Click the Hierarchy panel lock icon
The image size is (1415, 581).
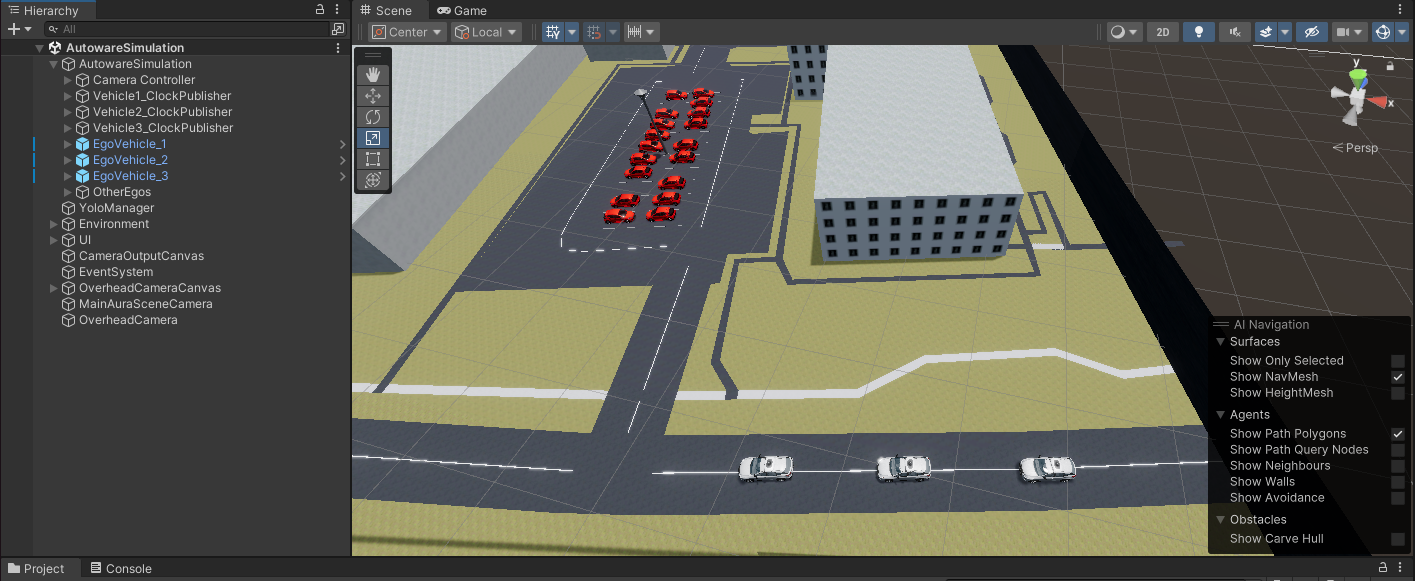[x=320, y=9]
